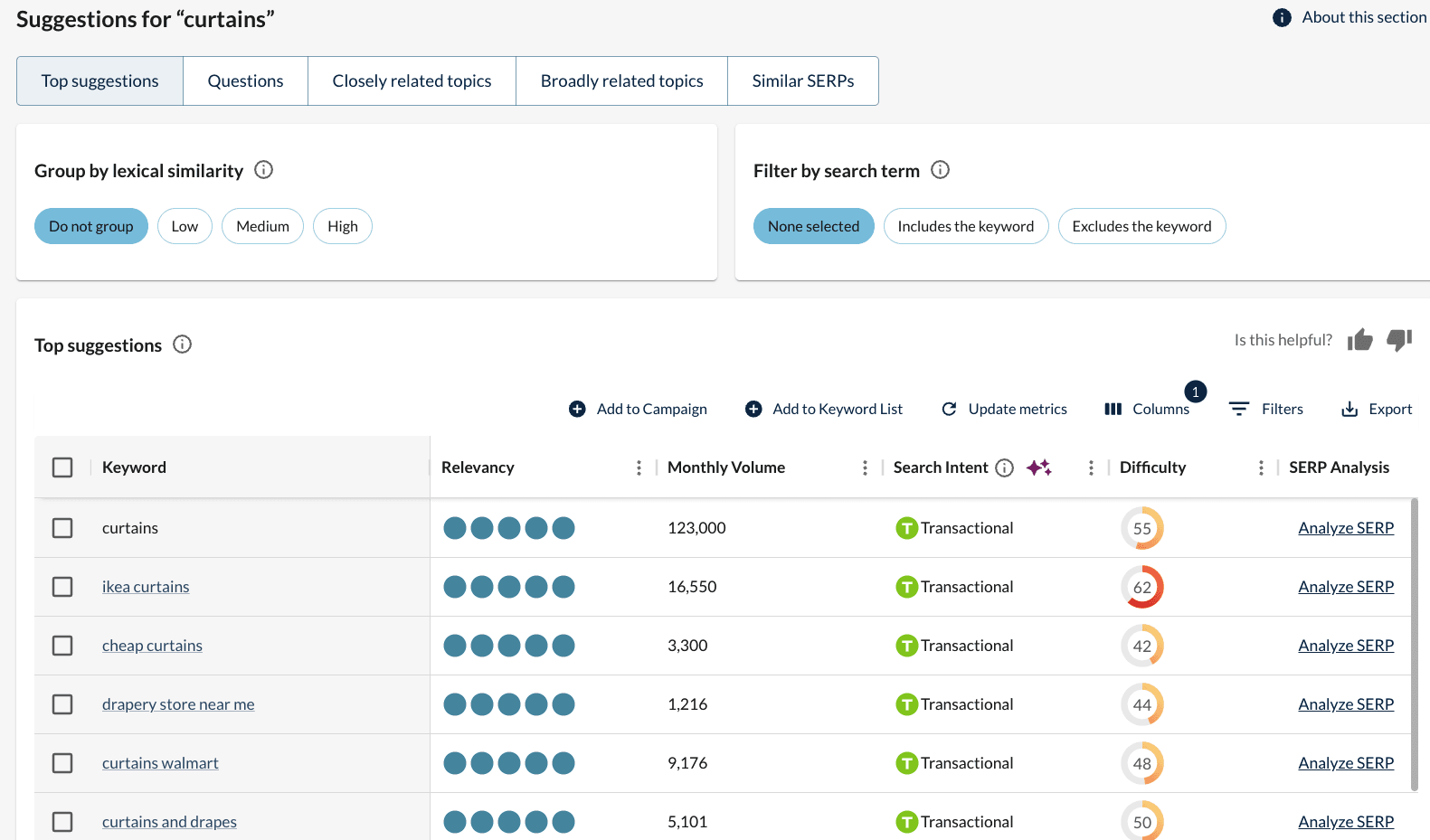Open the About this section info icon
The height and width of the screenshot is (840, 1430).
point(1282,17)
